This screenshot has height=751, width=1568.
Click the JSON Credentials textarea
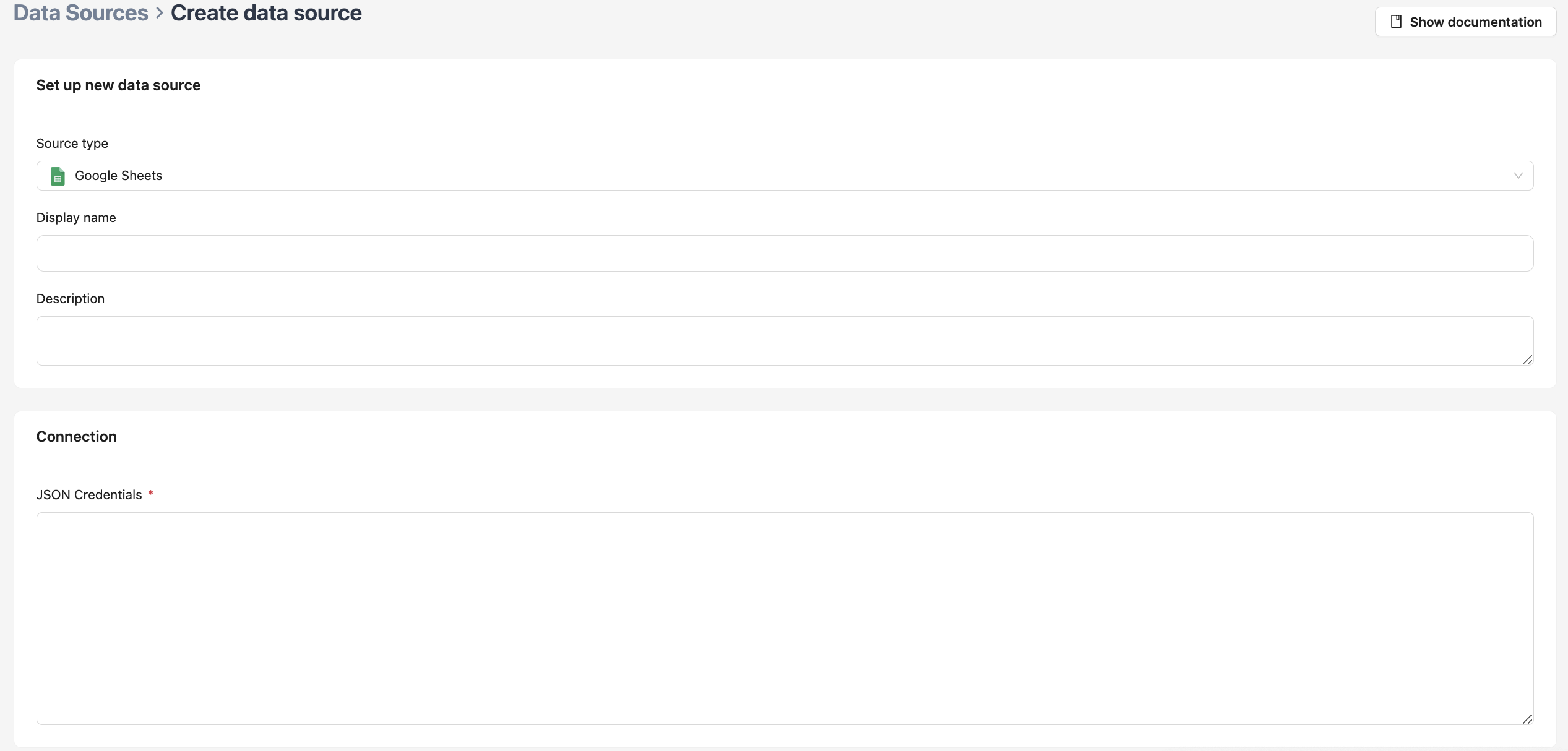tap(785, 619)
